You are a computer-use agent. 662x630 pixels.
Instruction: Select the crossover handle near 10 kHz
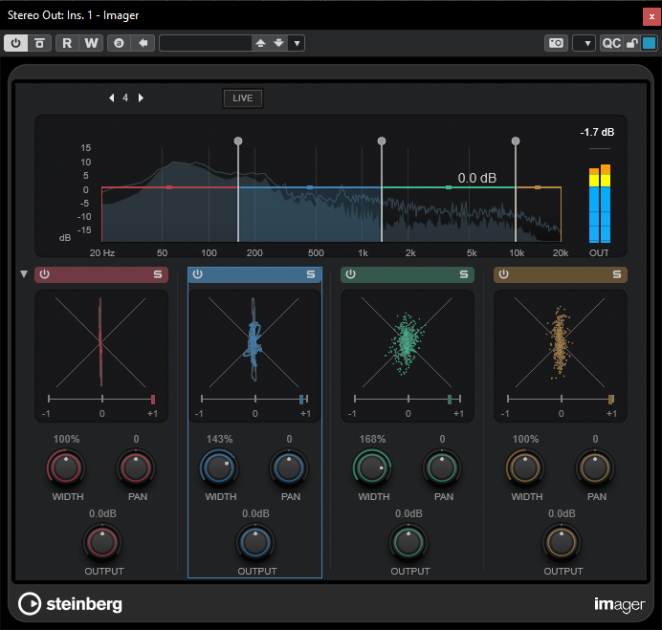(515, 141)
